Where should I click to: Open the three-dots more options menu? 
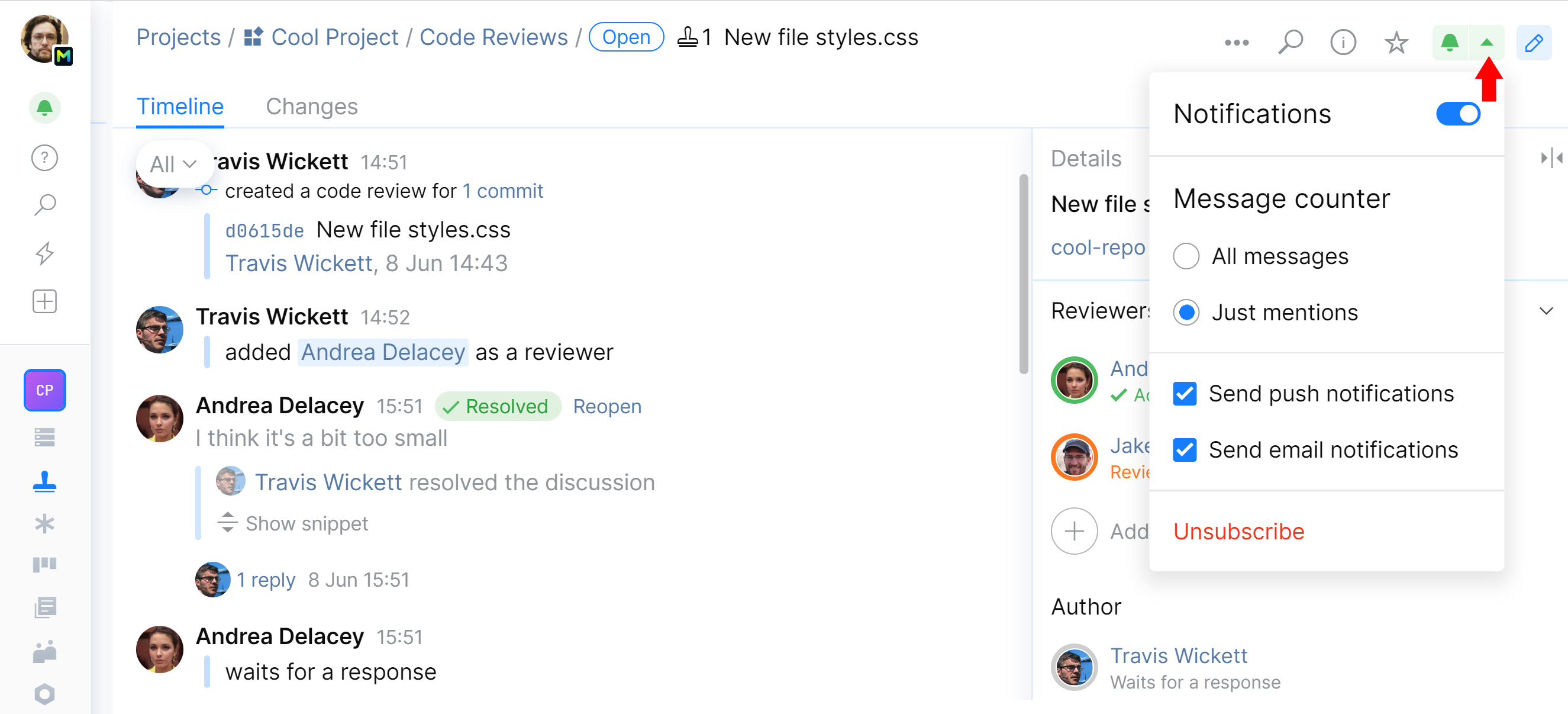1236,43
